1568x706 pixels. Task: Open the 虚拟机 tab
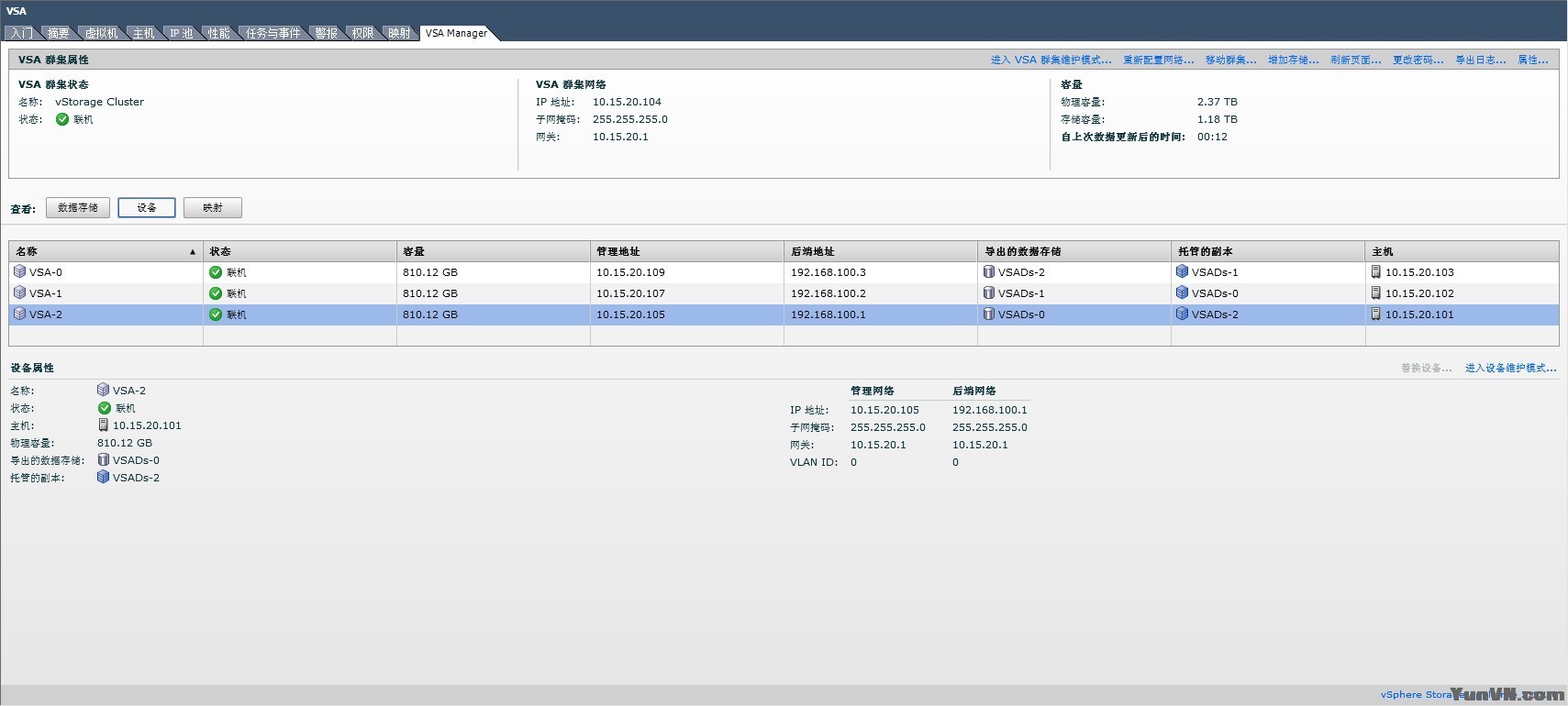(x=102, y=33)
